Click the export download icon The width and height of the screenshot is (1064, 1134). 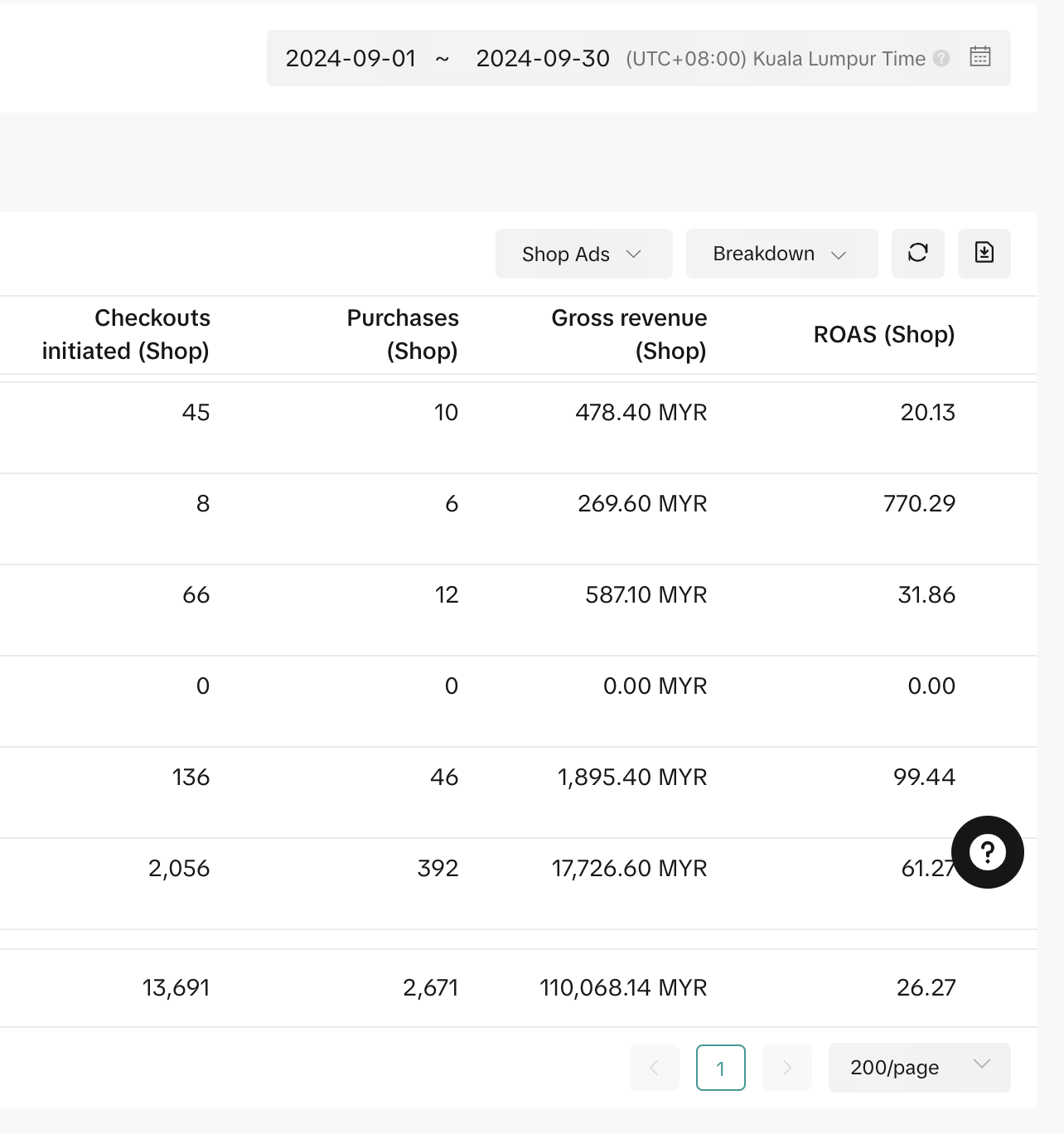coord(984,253)
